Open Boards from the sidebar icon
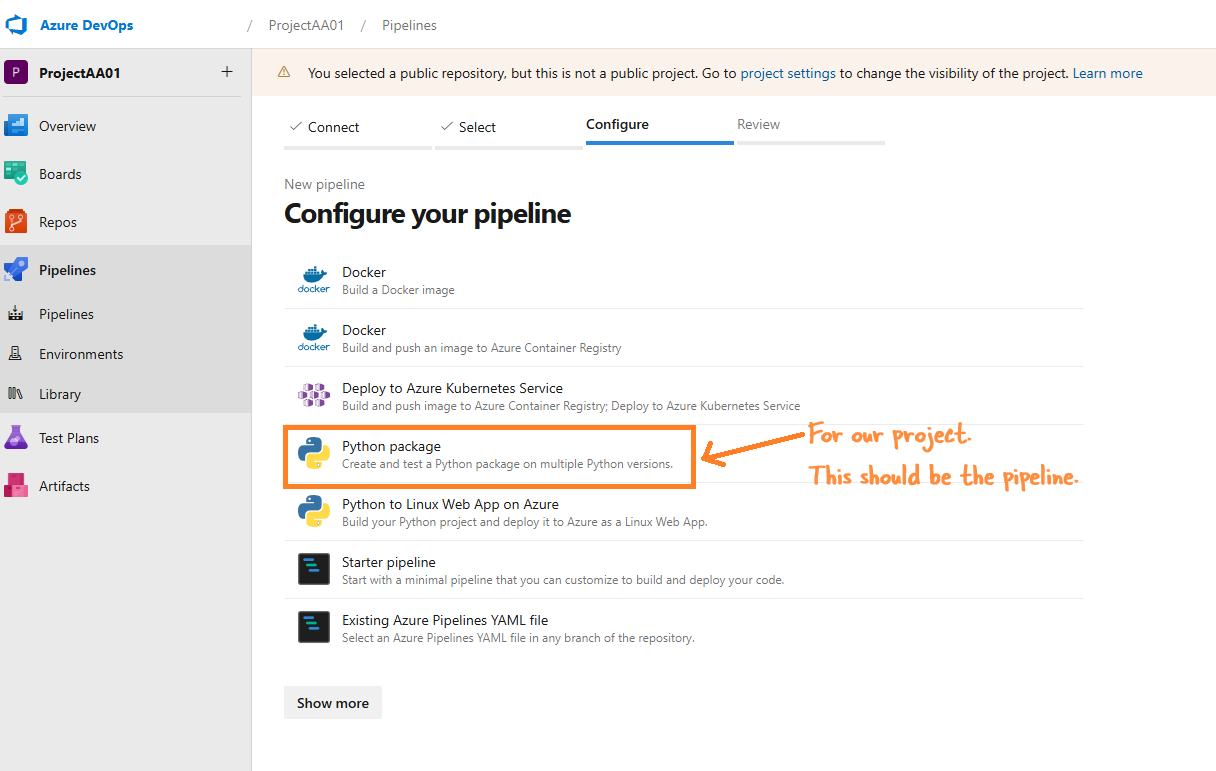Viewport: 1216px width, 771px height. click(x=16, y=174)
